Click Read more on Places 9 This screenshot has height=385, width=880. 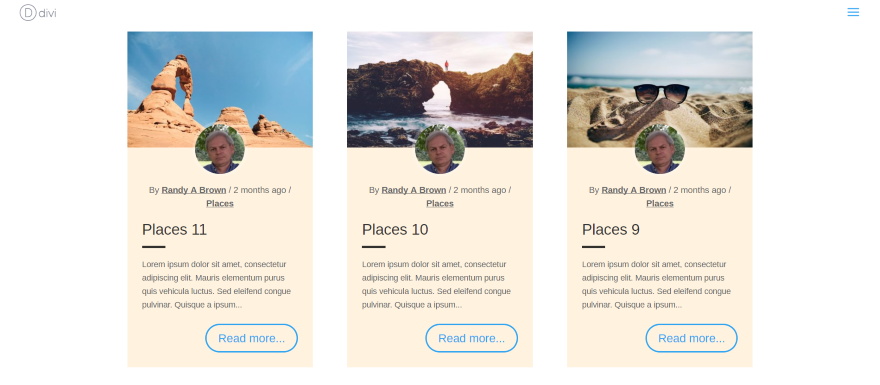pyautogui.click(x=691, y=338)
